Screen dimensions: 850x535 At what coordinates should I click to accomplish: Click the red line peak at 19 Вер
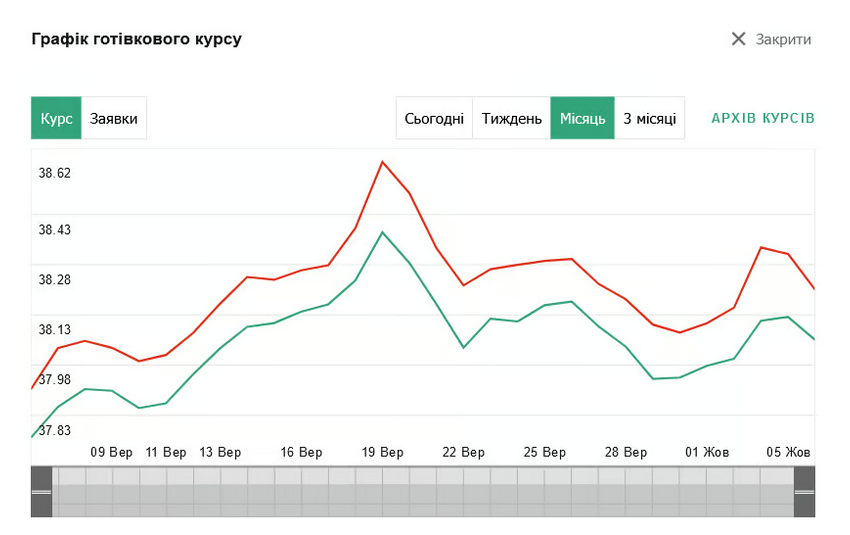[382, 161]
